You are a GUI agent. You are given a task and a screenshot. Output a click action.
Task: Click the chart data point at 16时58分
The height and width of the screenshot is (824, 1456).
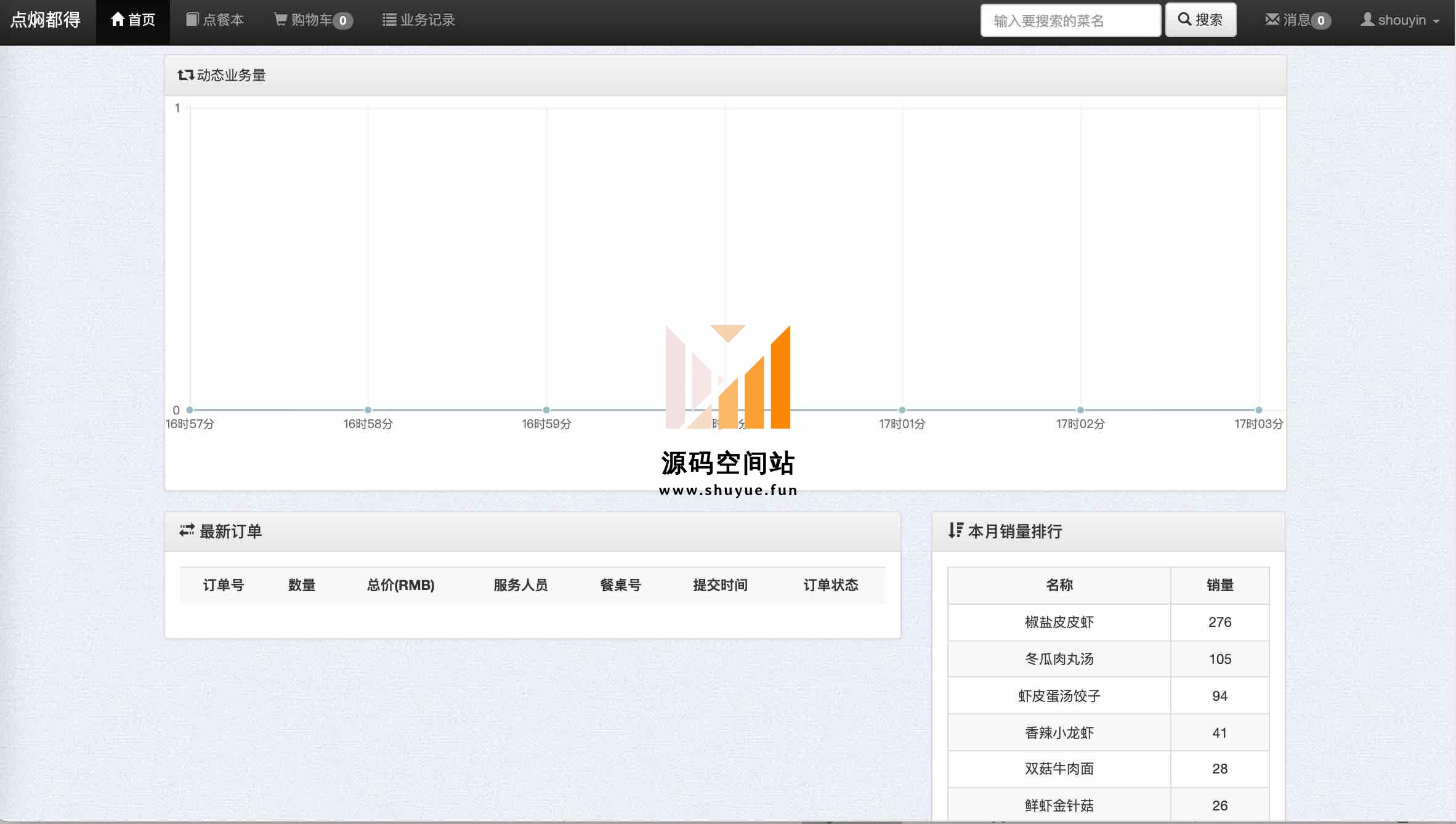[368, 410]
